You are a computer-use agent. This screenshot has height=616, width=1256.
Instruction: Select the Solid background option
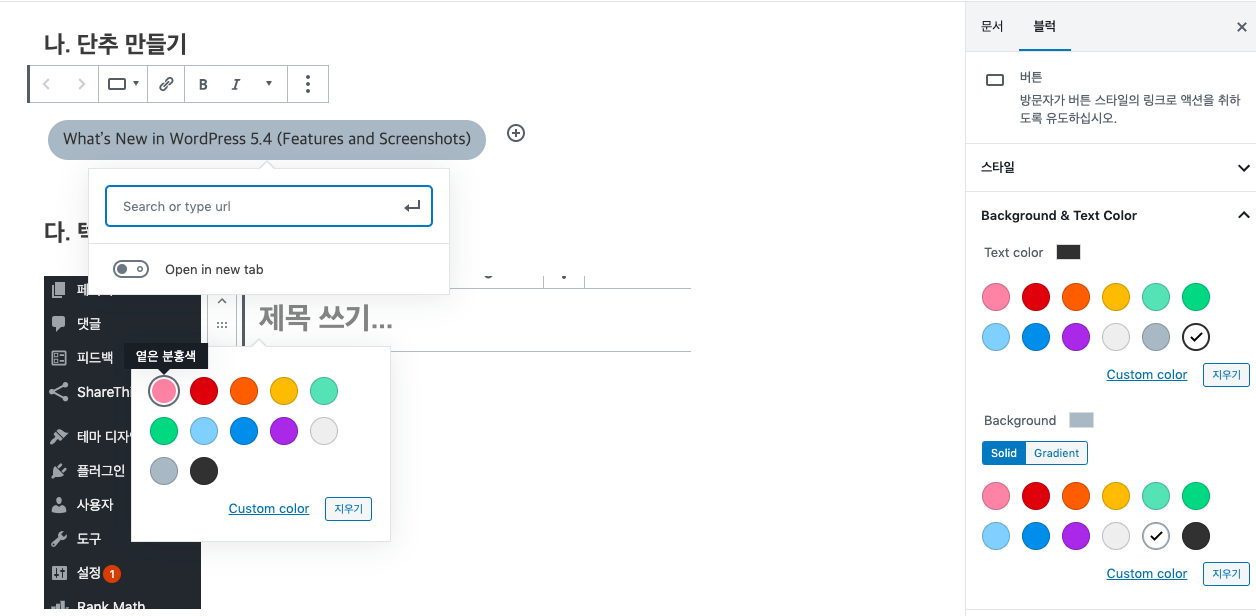tap(1004, 453)
